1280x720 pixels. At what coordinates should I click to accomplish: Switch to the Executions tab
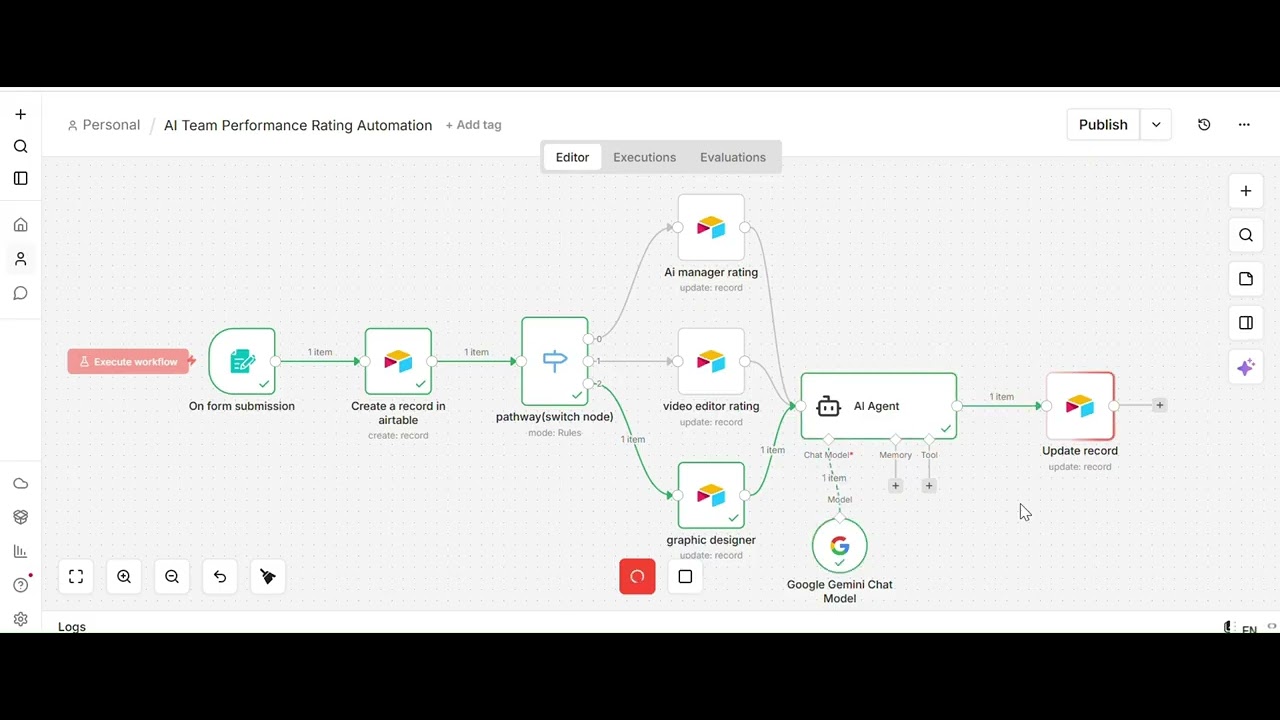(x=644, y=157)
